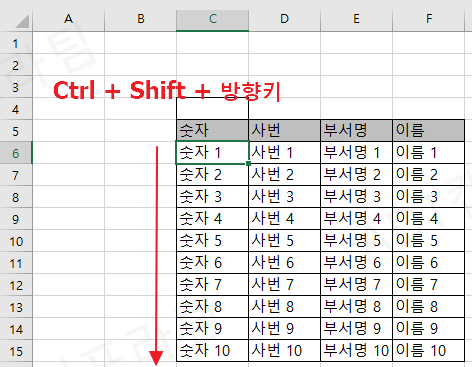Click cell containing 부서명 9
Screen dimensions: 472x367
point(356,329)
